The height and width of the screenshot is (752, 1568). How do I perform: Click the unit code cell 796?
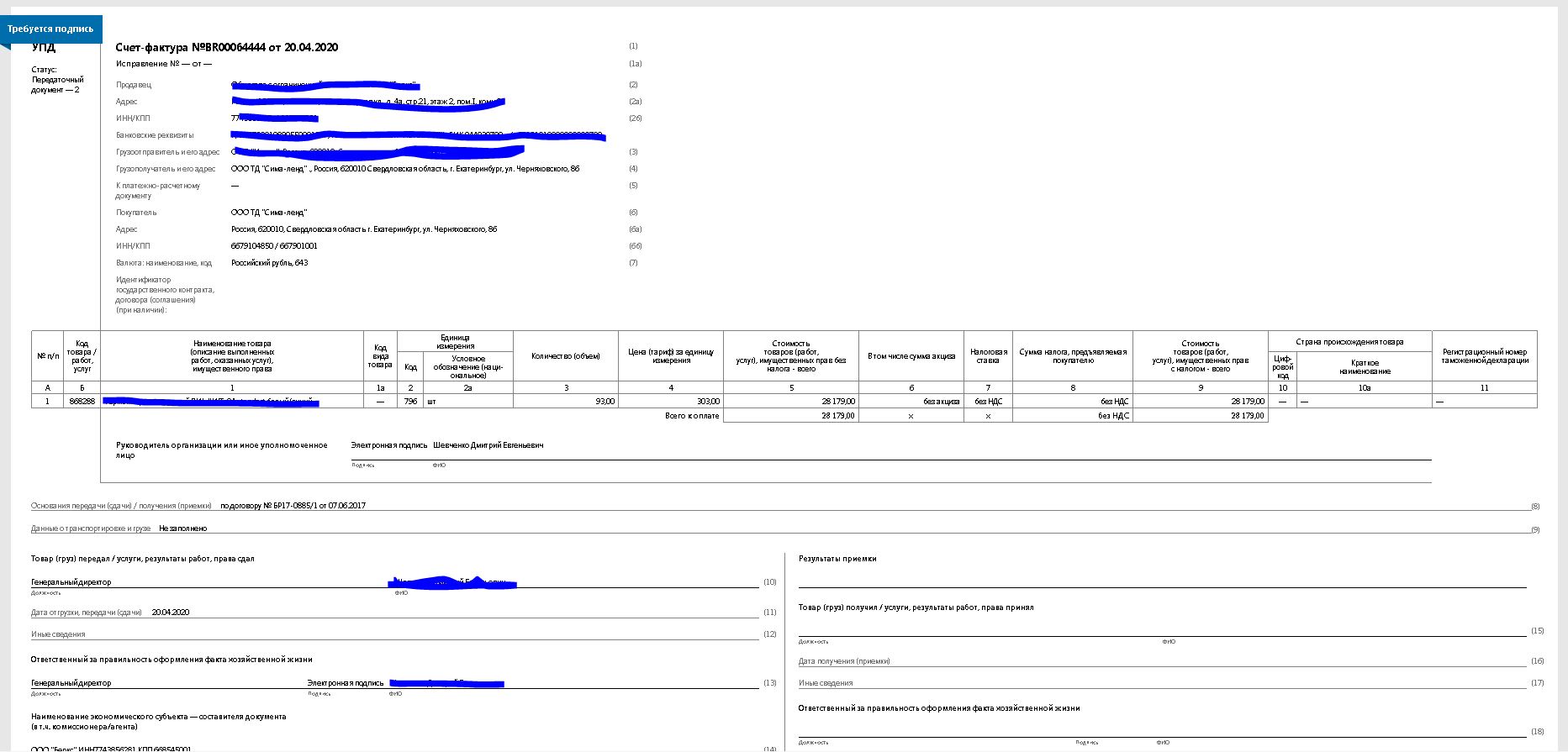click(x=410, y=402)
